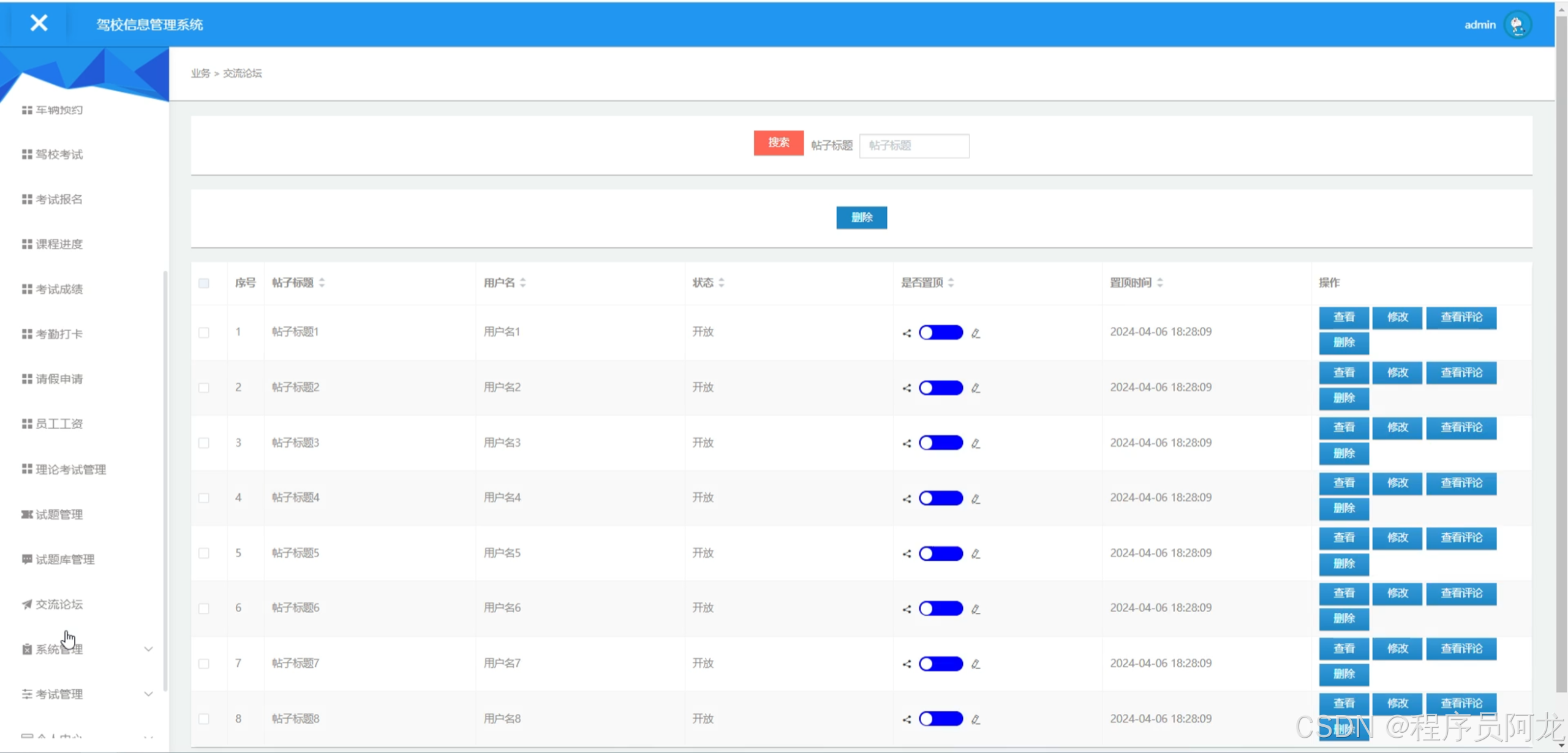
Task: Click the edit pencil icon in row 3
Action: pos(976,443)
